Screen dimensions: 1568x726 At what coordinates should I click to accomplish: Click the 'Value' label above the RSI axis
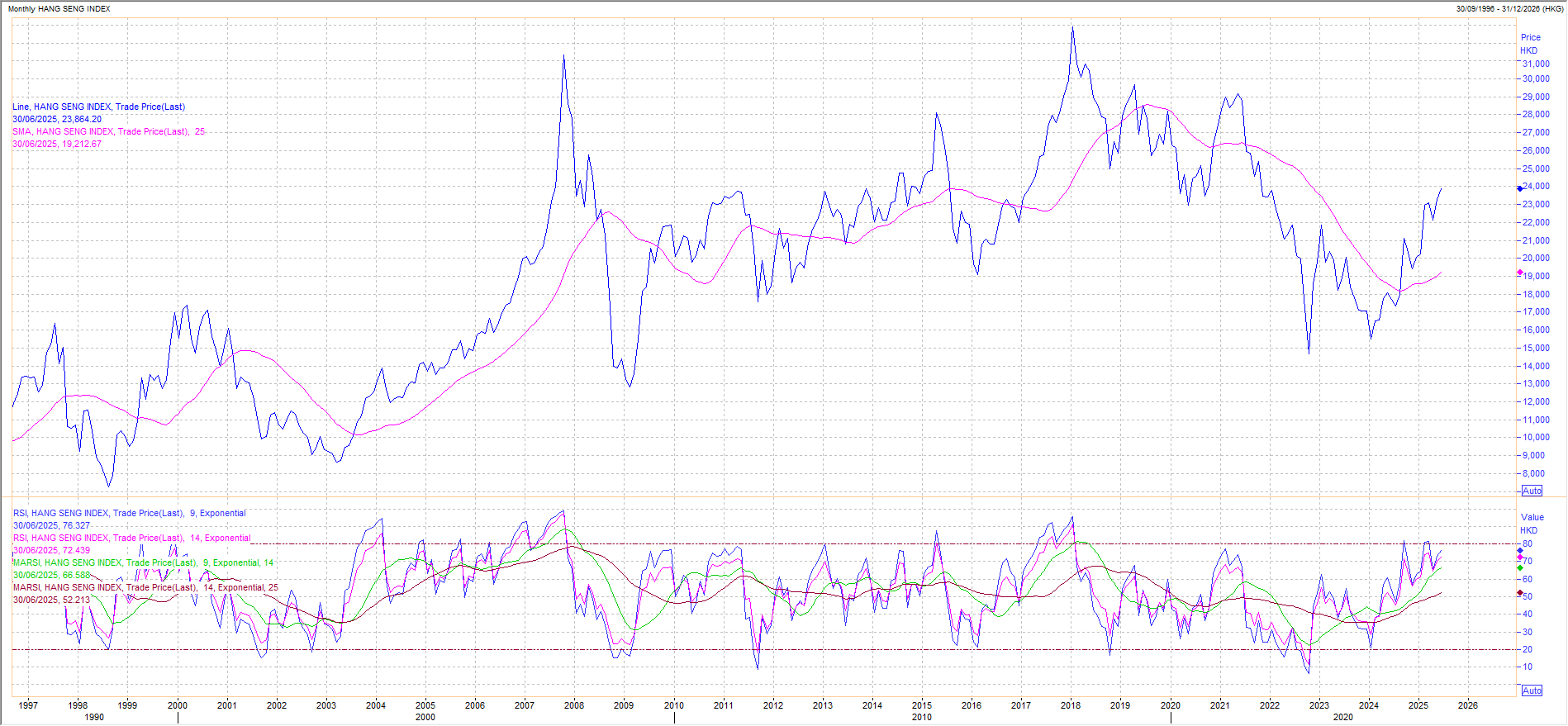(1532, 517)
